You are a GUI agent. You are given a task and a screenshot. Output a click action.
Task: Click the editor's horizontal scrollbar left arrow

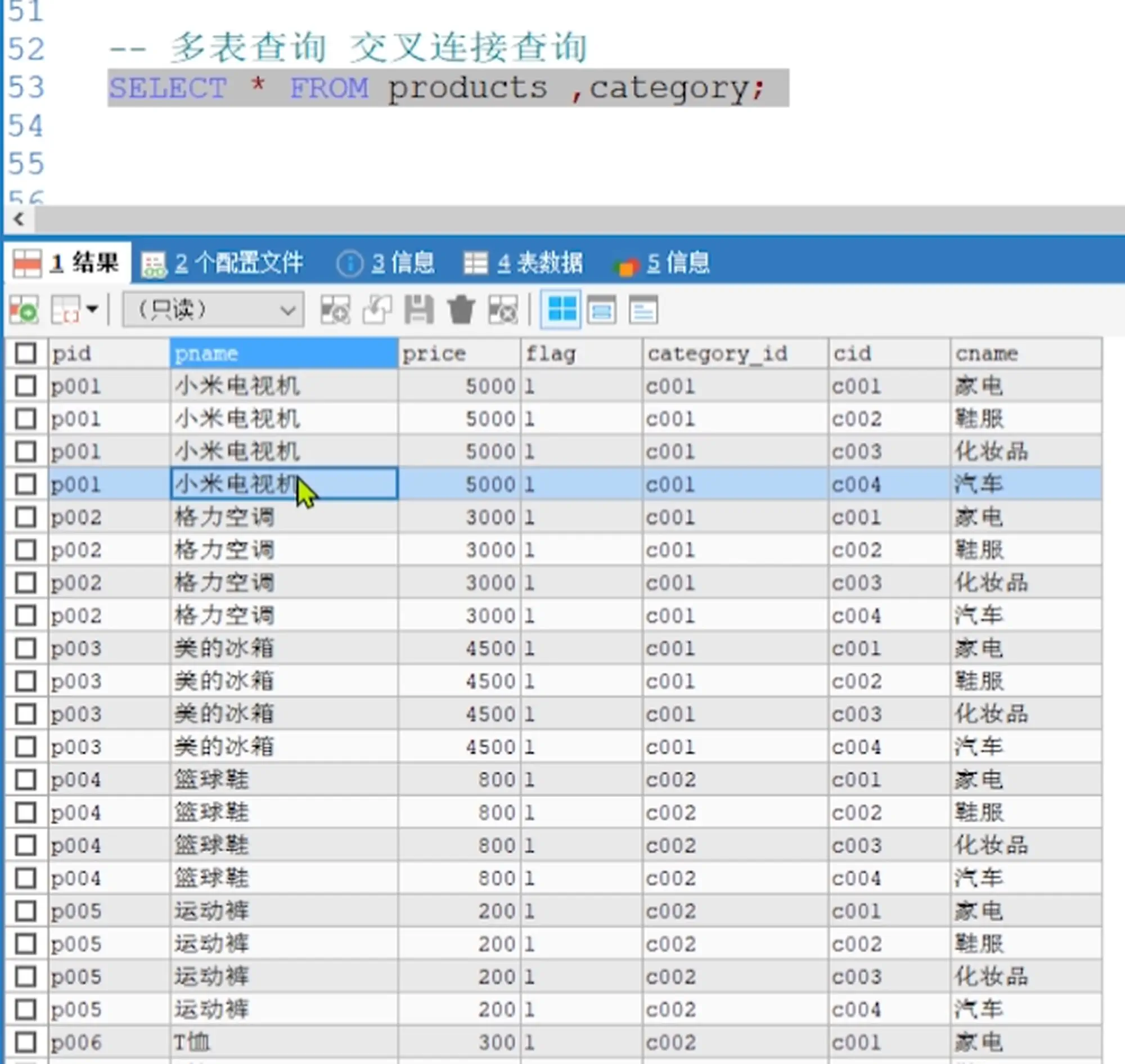click(19, 219)
